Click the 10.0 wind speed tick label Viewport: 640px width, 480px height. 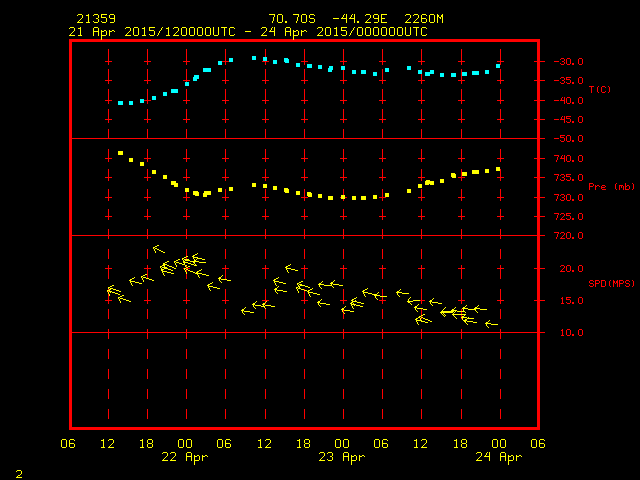point(571,333)
